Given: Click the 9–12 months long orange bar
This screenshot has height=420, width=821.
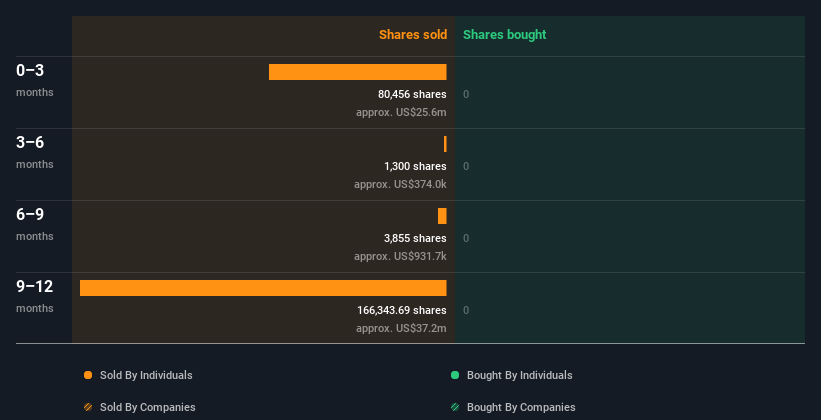Looking at the screenshot, I should [x=263, y=288].
